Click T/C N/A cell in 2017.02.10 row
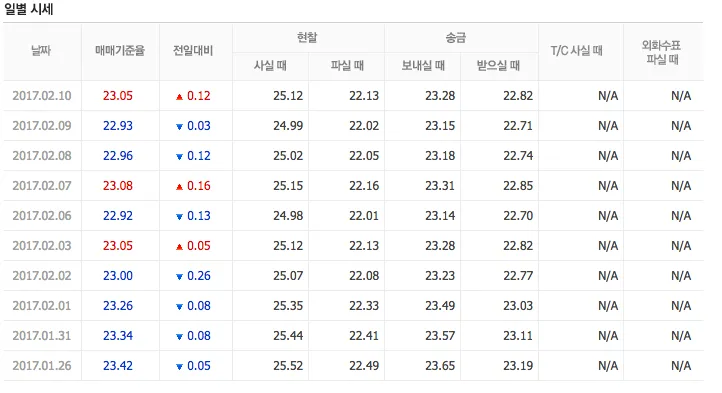The height and width of the screenshot is (393, 722). (x=608, y=95)
